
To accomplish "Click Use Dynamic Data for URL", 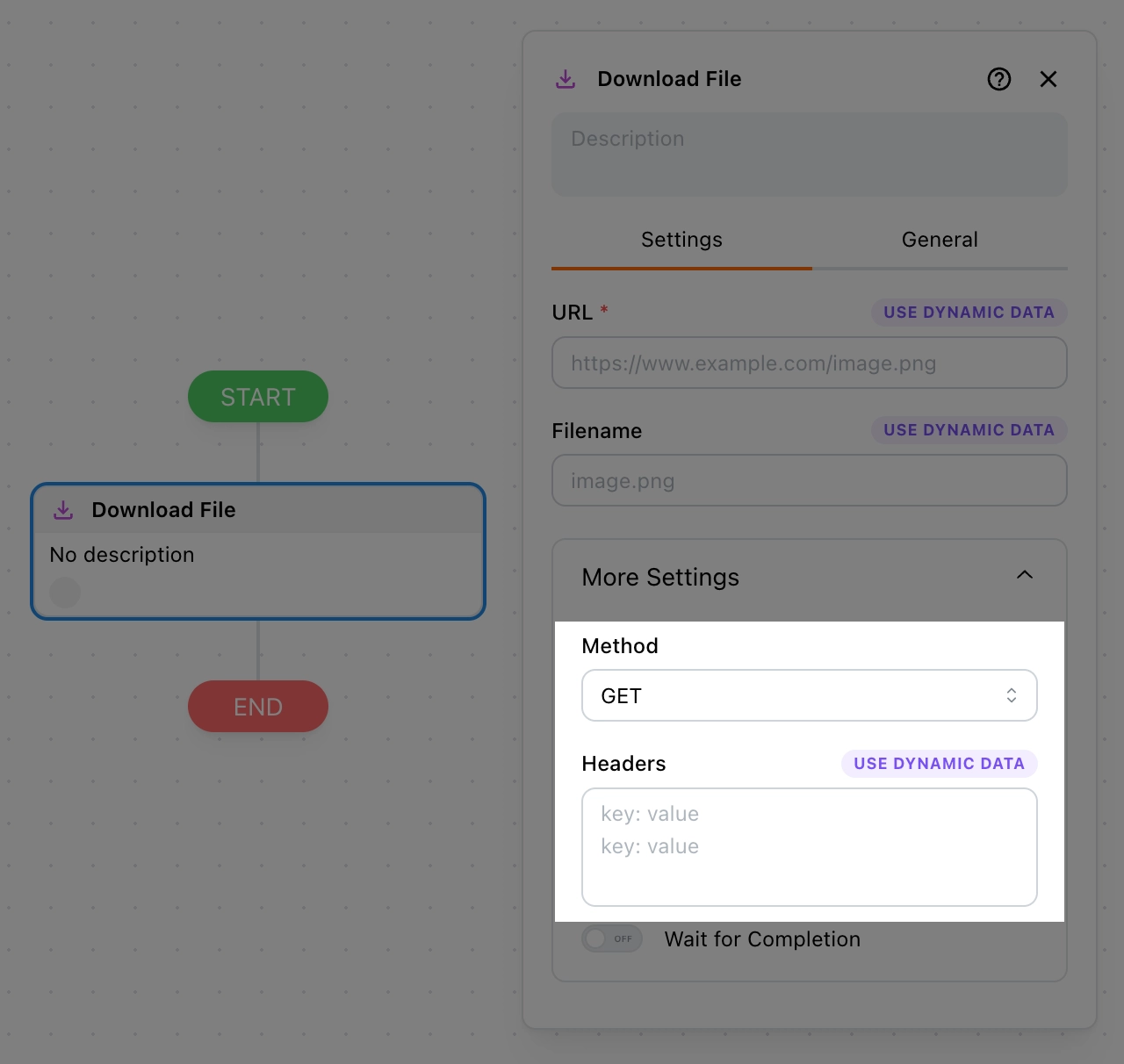I will coord(969,313).
